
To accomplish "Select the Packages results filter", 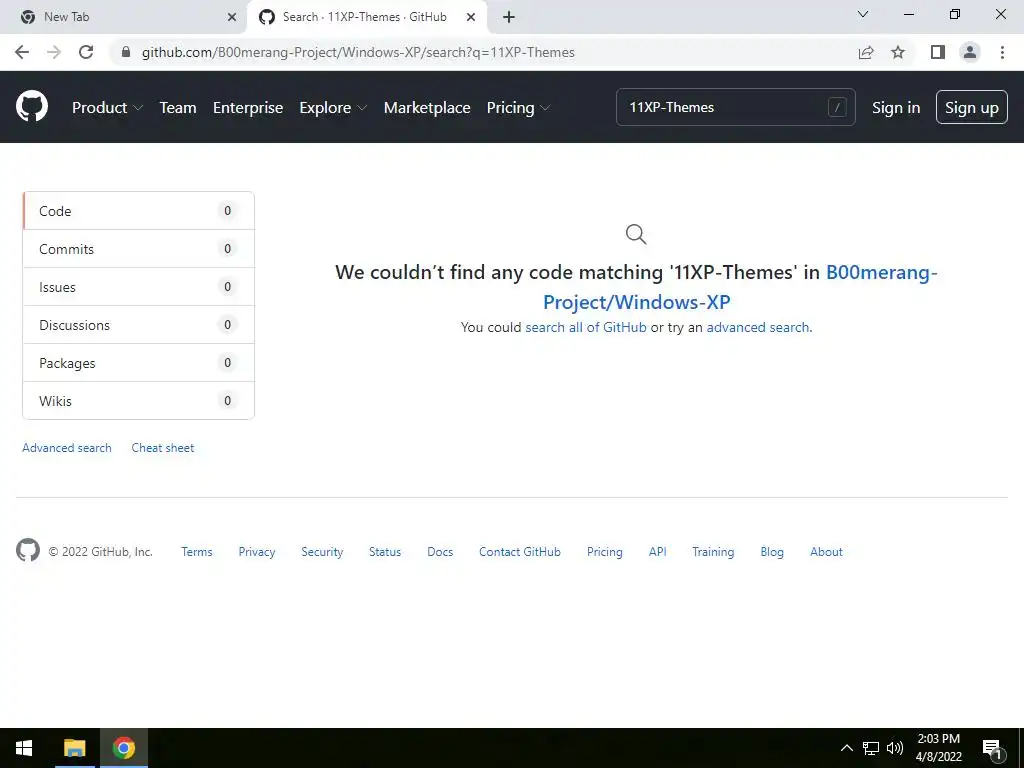I will pyautogui.click(x=138, y=362).
